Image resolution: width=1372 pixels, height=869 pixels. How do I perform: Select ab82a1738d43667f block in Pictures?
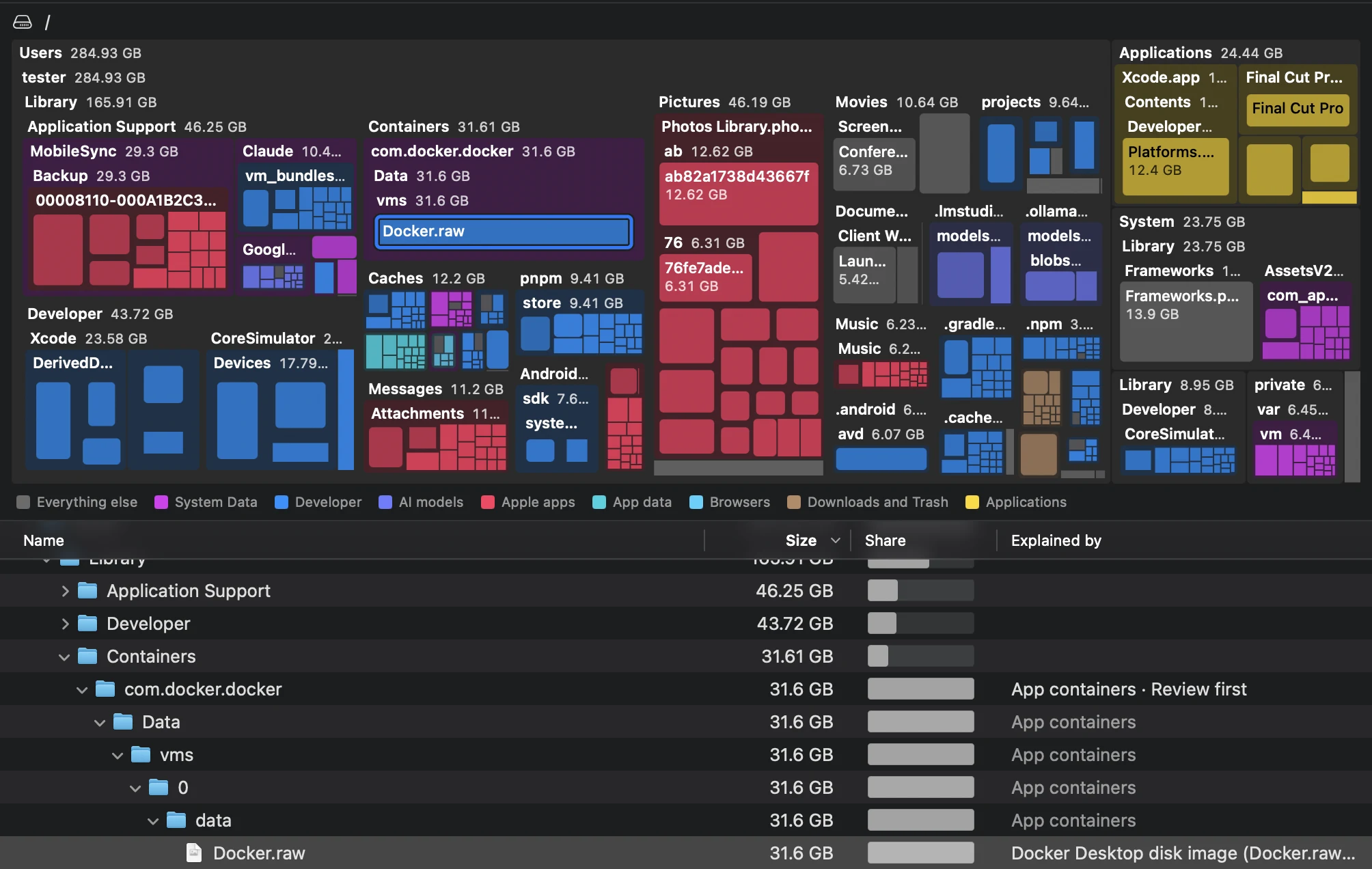(738, 194)
